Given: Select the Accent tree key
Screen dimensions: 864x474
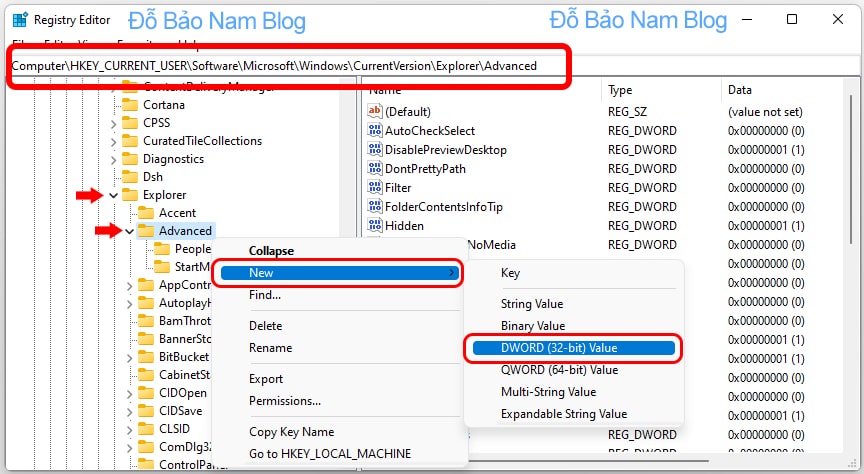Looking at the screenshot, I should pyautogui.click(x=177, y=213).
